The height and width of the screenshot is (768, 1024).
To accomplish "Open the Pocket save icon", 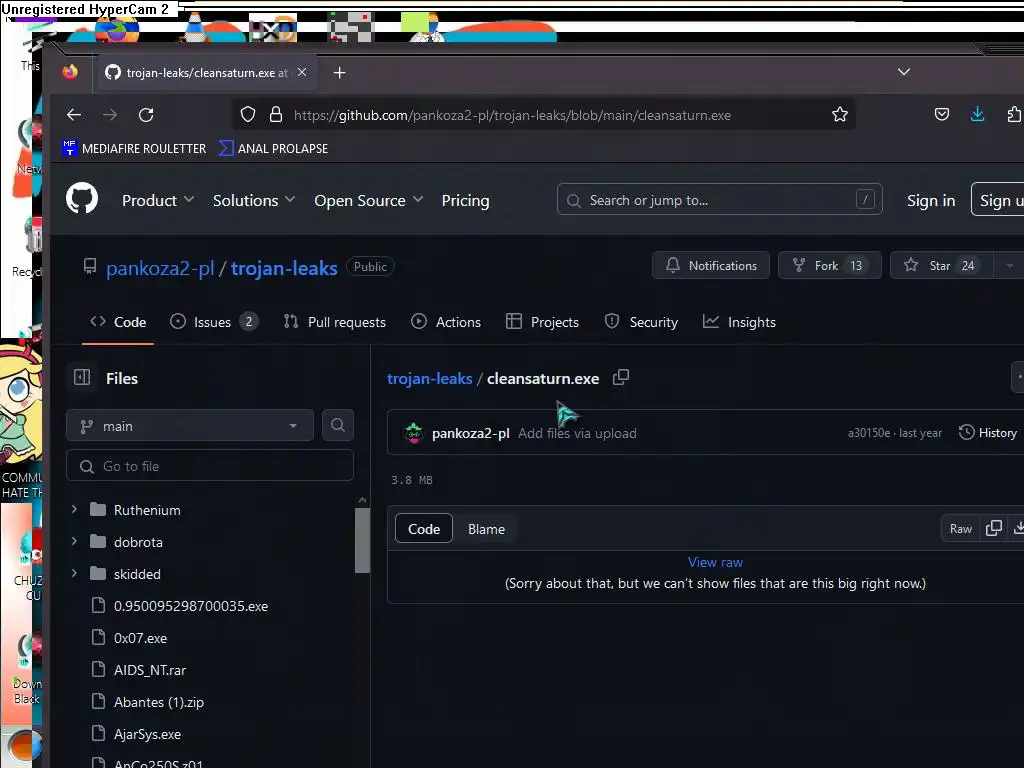I will click(x=942, y=115).
